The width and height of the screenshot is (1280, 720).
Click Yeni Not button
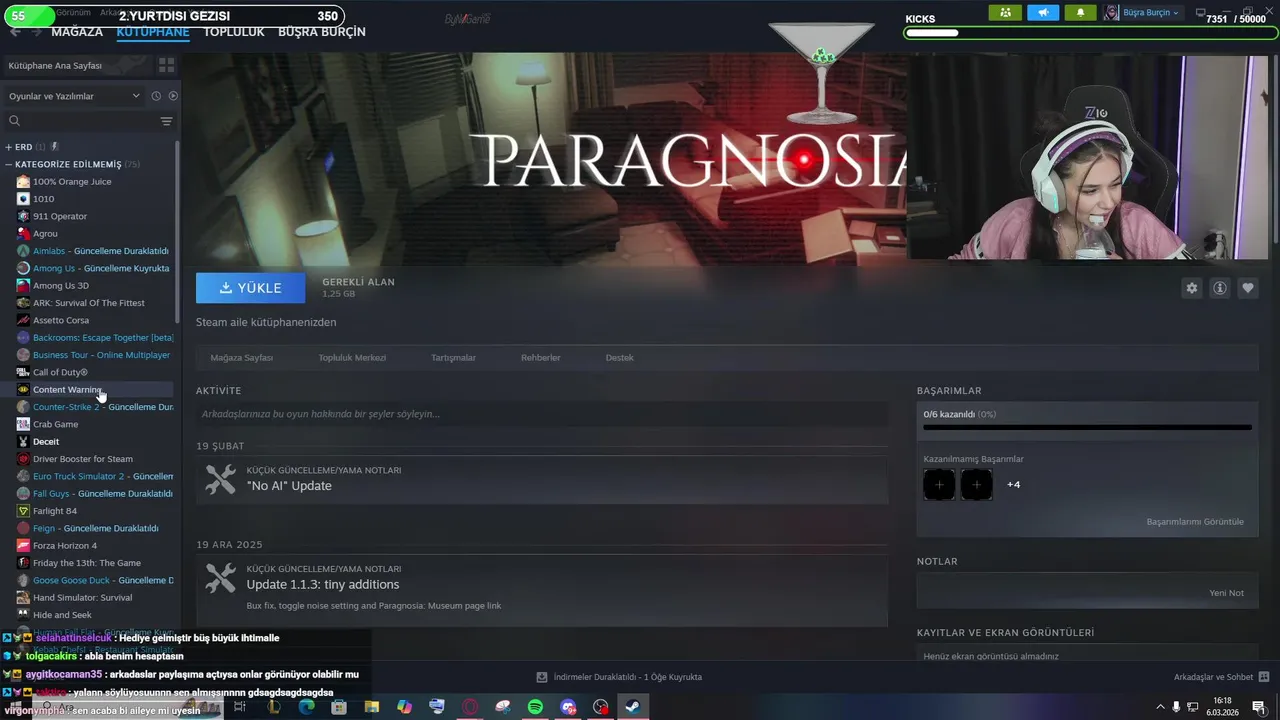coord(1226,593)
